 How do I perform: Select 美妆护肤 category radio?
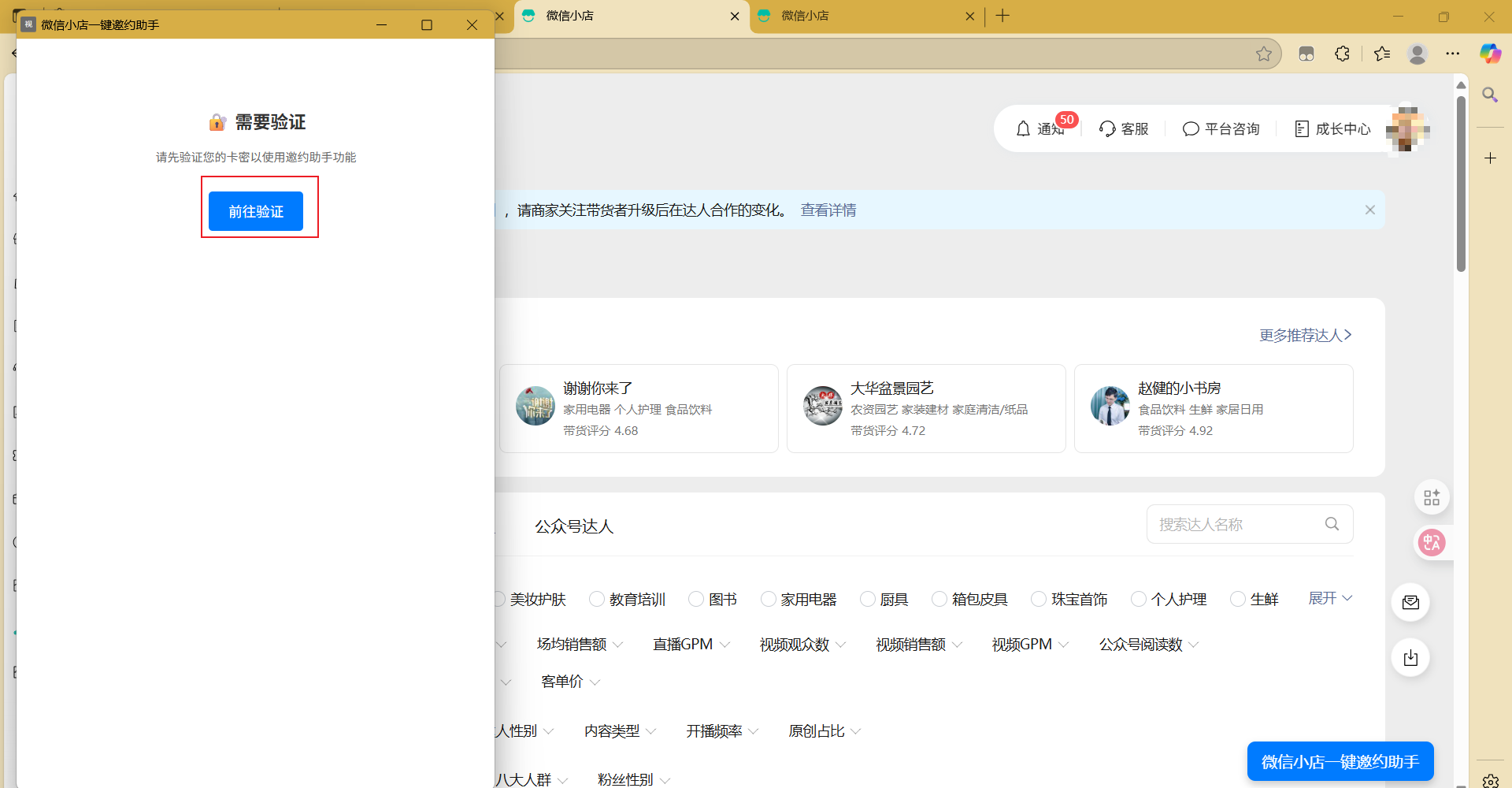(499, 599)
